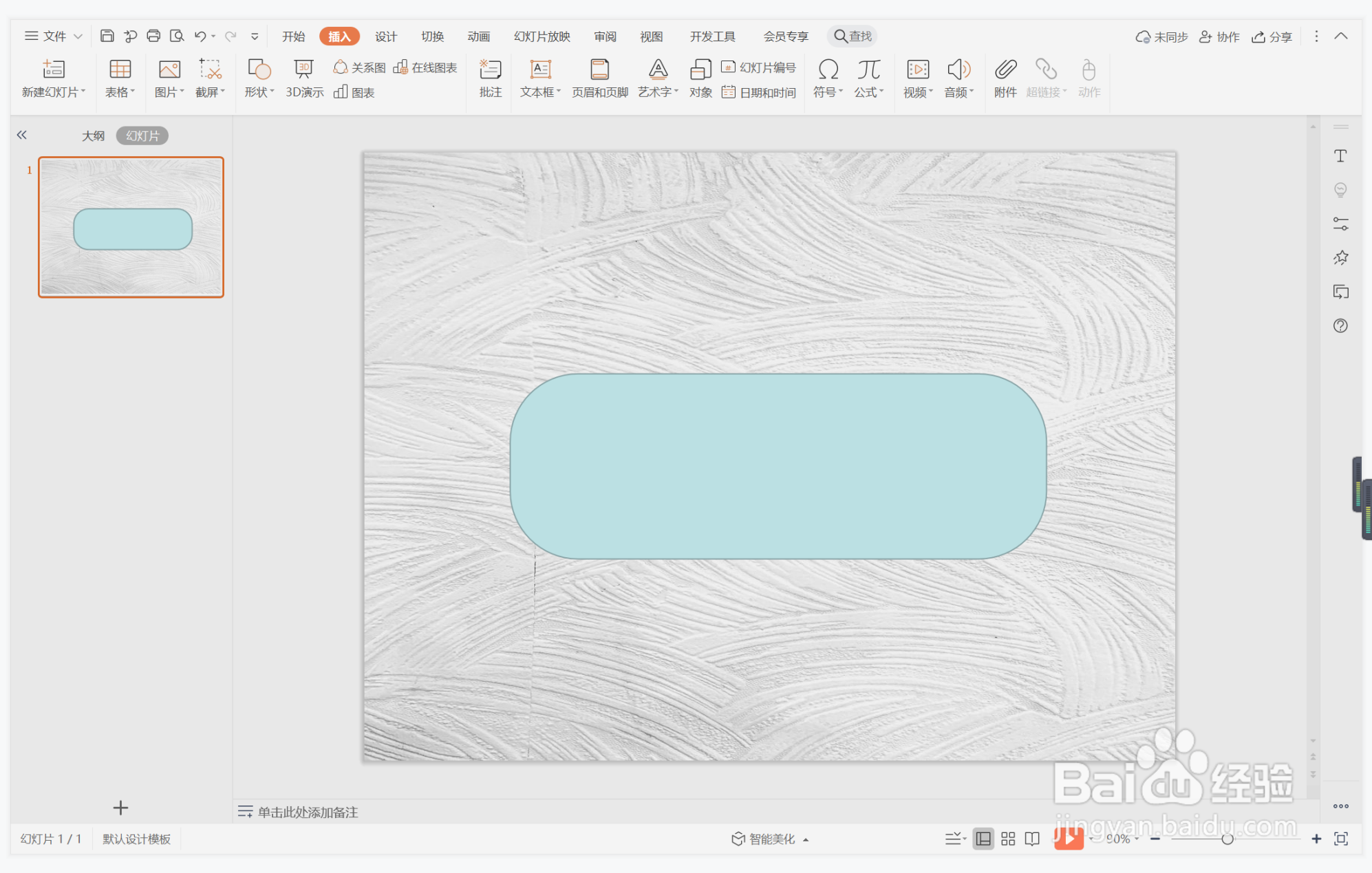Screen dimensions: 1372x873
Task: Open the File menu
Action: coord(54,36)
